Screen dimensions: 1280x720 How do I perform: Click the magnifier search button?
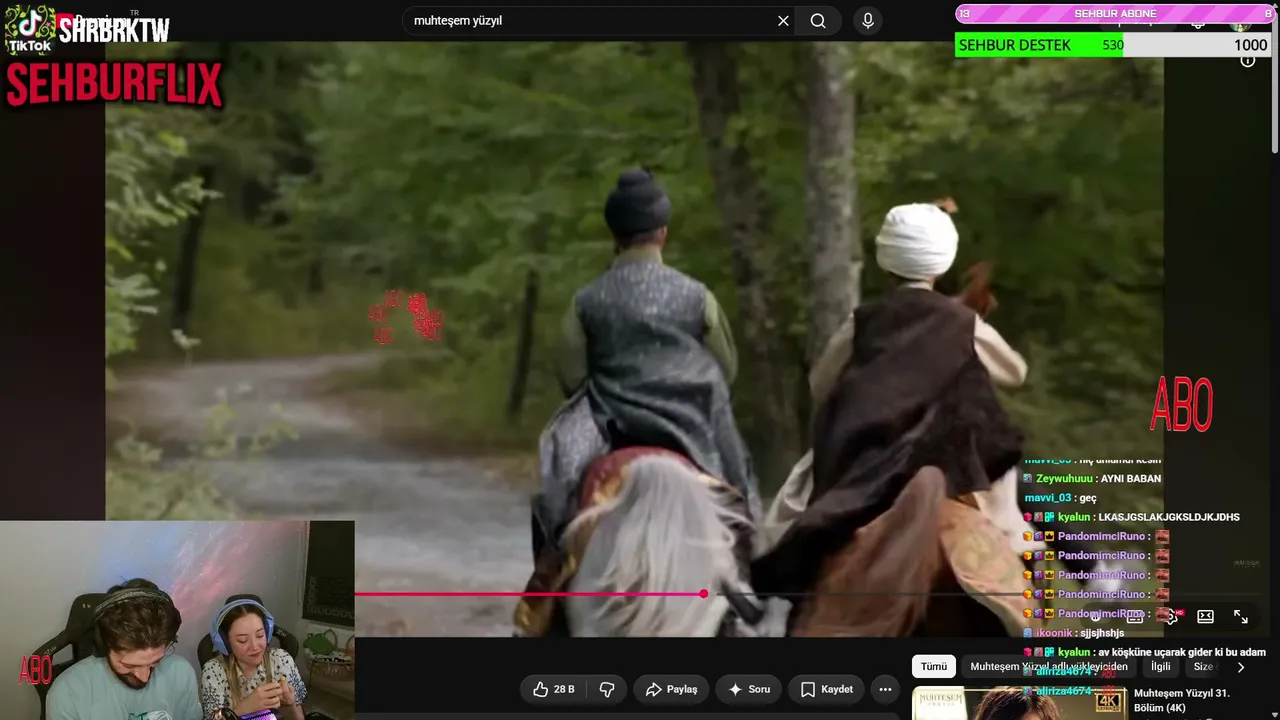tap(818, 21)
